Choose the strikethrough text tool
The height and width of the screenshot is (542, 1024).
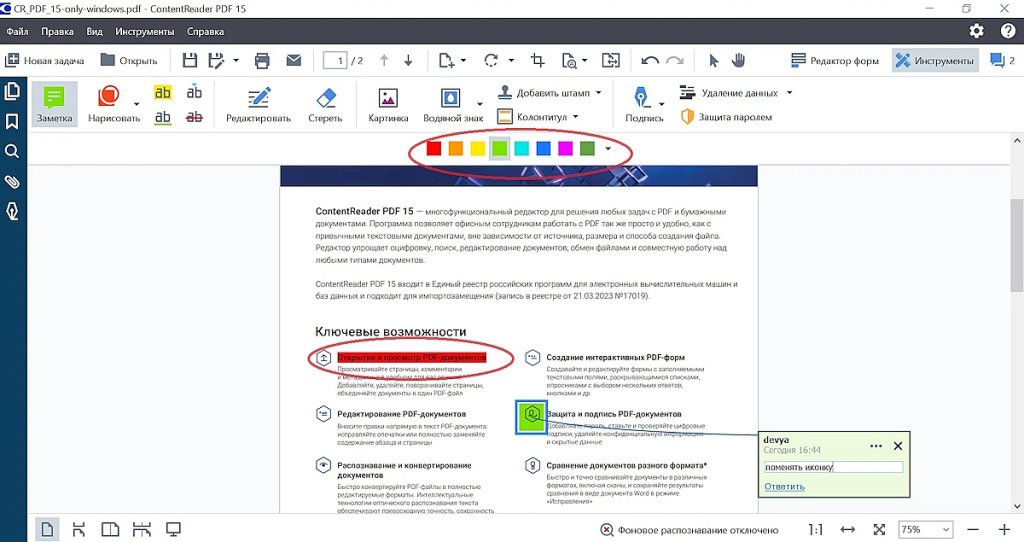[x=194, y=117]
